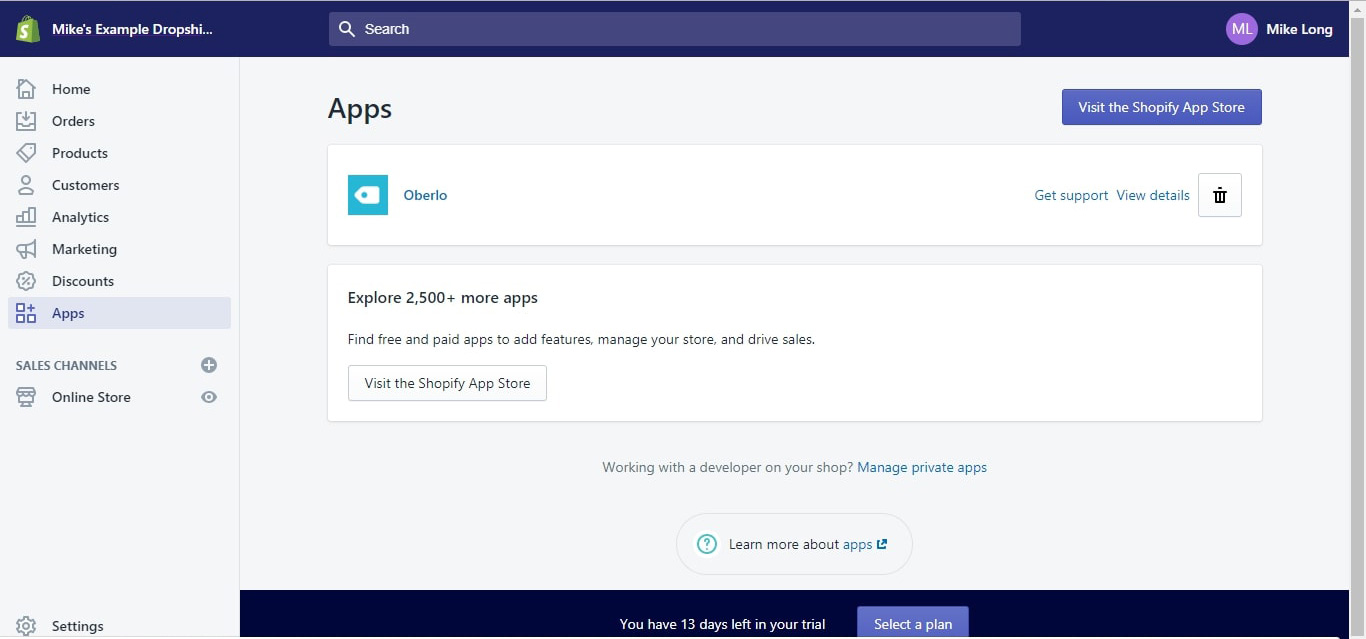The width and height of the screenshot is (1366, 639).
Task: Click the Settings gear icon
Action: tap(26, 626)
